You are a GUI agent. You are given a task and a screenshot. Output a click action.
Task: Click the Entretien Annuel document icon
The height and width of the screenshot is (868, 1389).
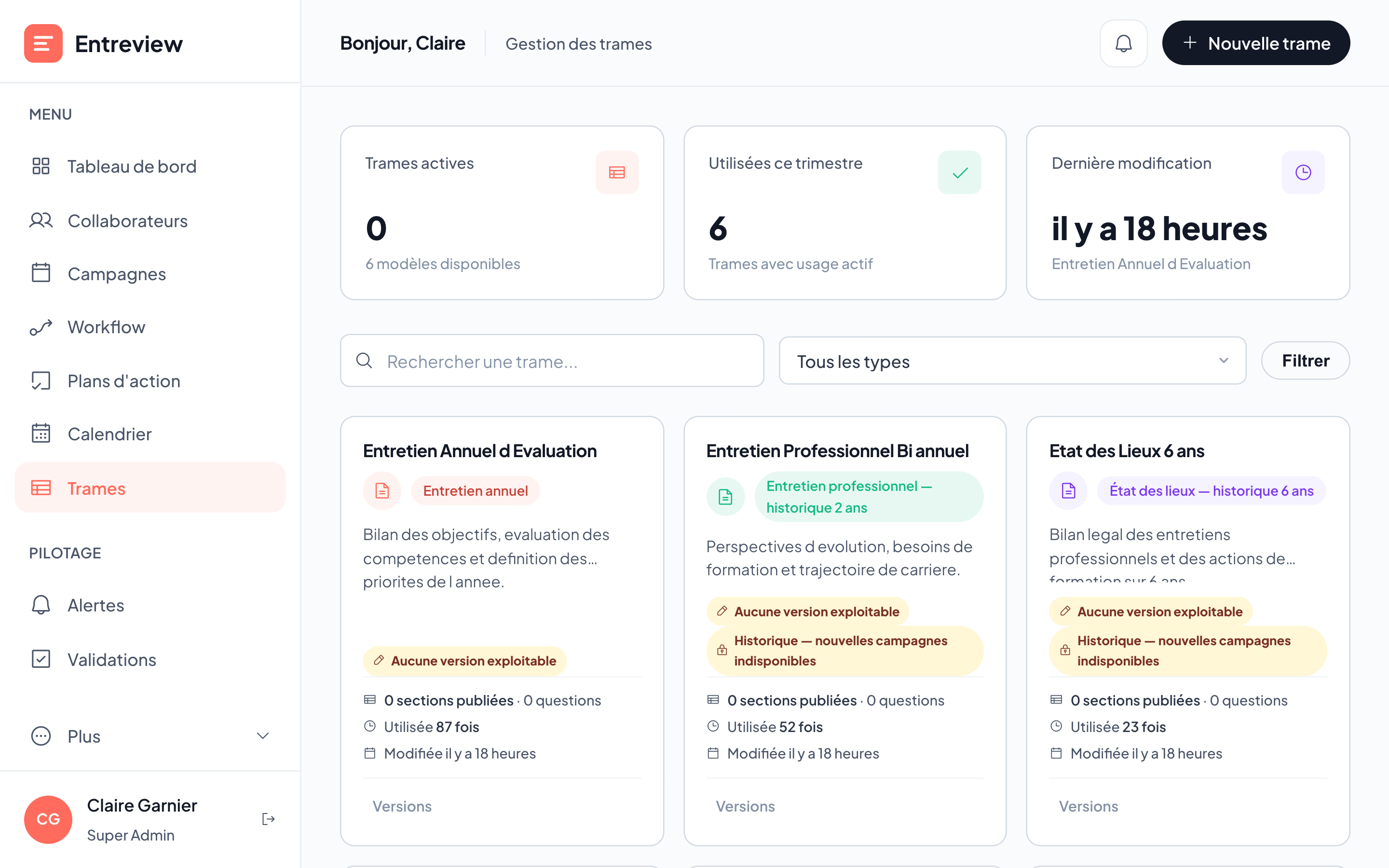pyautogui.click(x=381, y=491)
